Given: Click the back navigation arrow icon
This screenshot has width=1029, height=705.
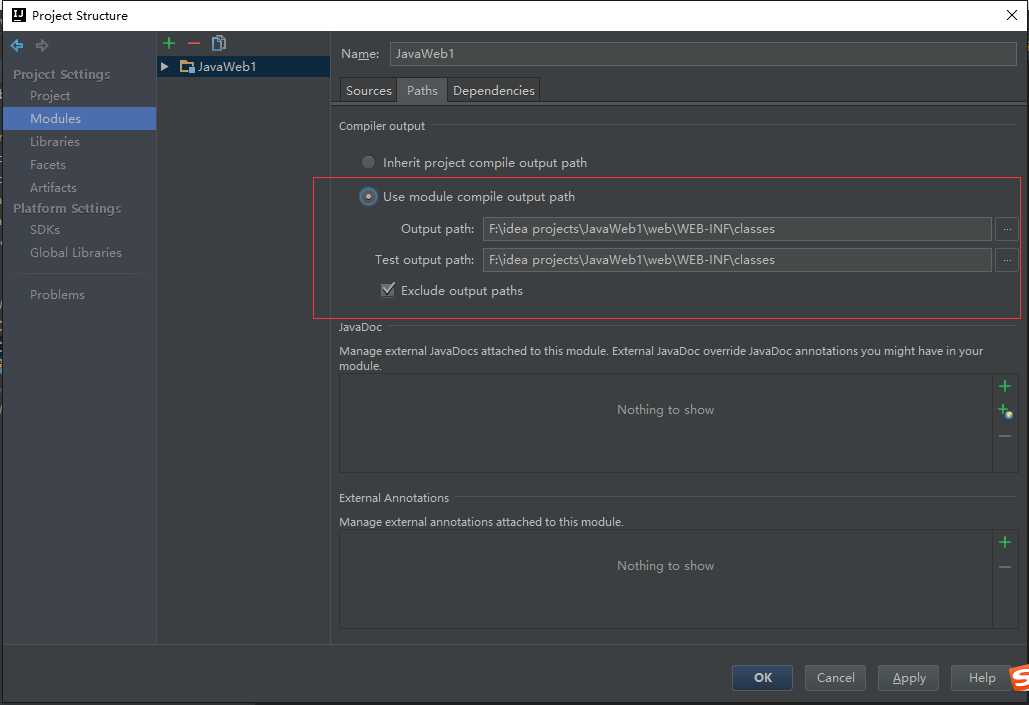Looking at the screenshot, I should pos(17,45).
